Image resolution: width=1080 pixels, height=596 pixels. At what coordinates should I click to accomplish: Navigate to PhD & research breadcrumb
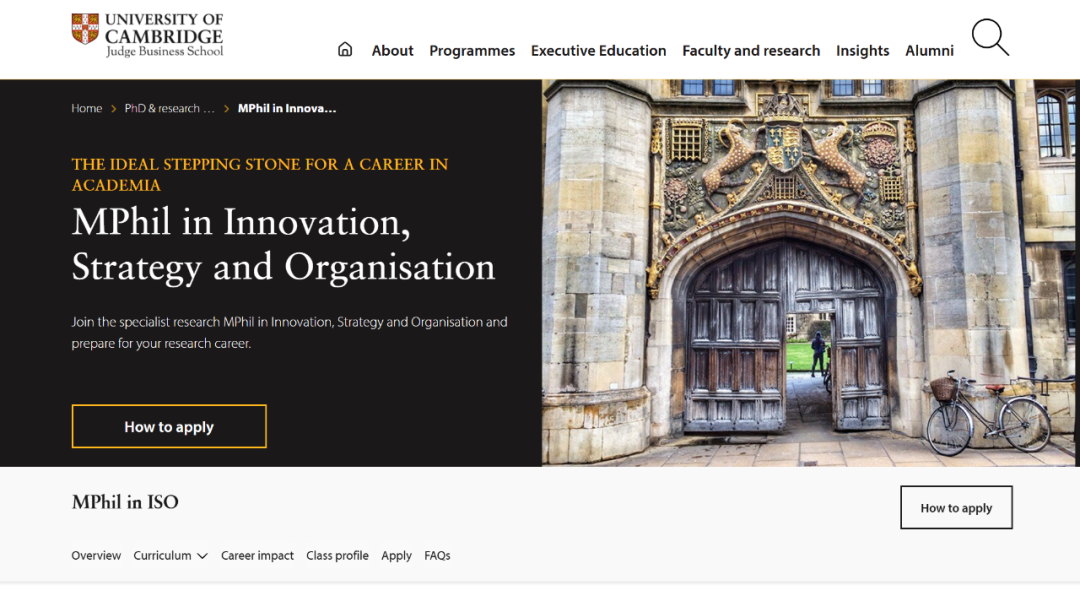(169, 108)
